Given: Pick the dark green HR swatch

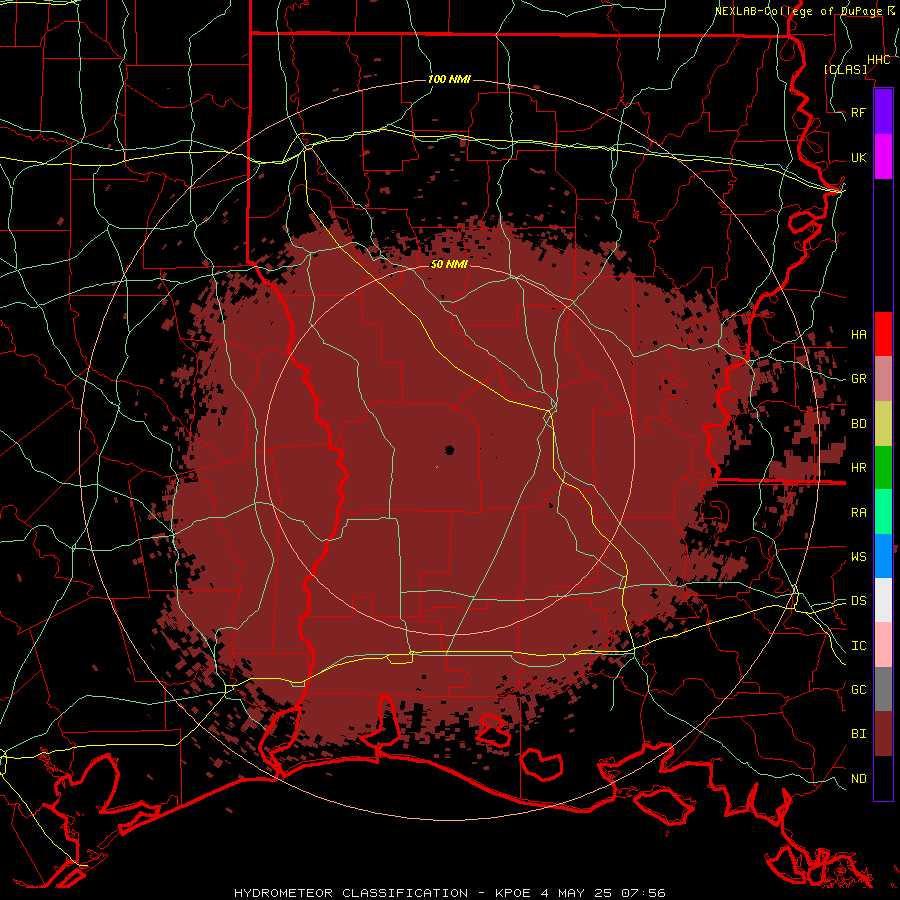Looking at the screenshot, I should [x=883, y=468].
